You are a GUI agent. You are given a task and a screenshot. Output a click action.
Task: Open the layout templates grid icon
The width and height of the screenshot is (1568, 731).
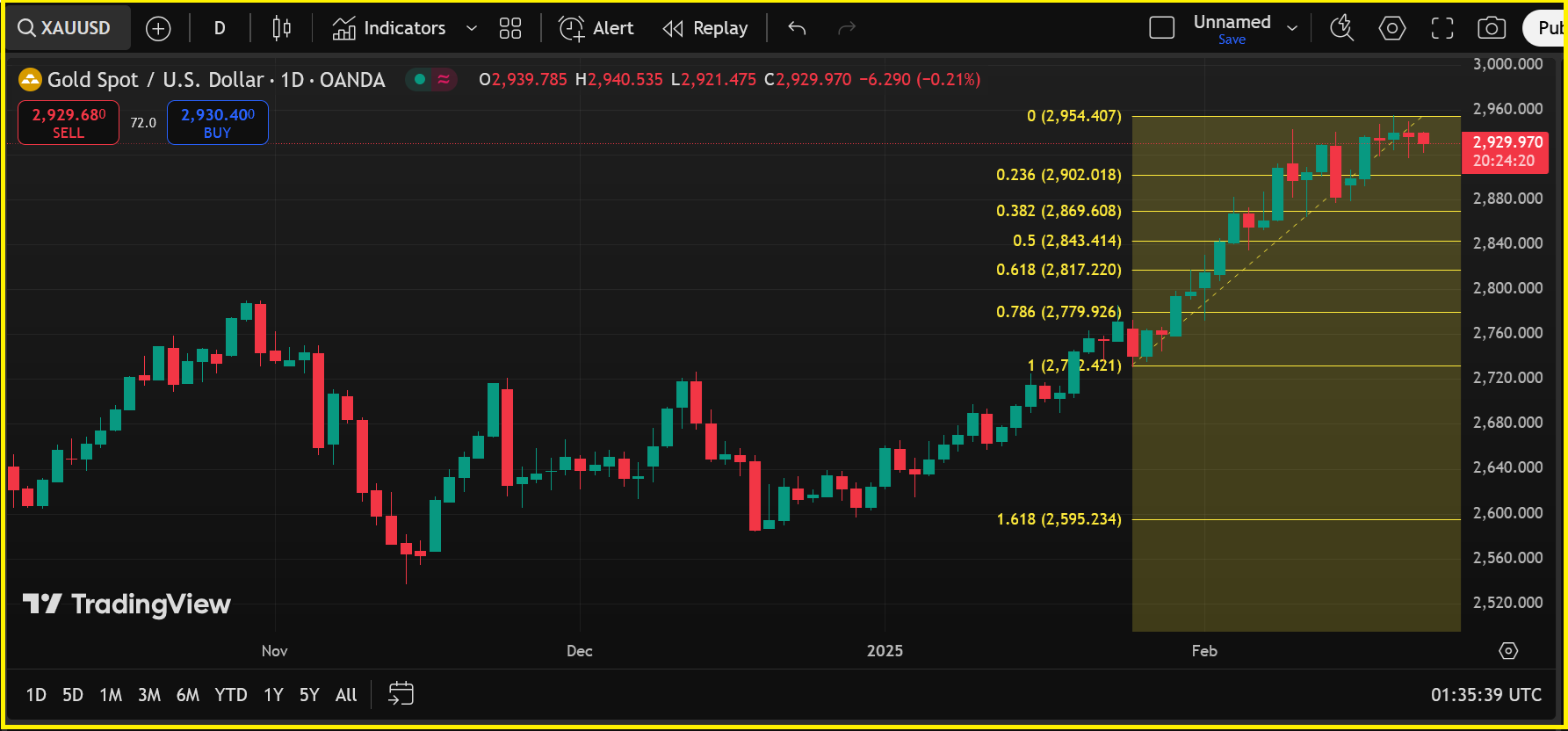[x=510, y=29]
